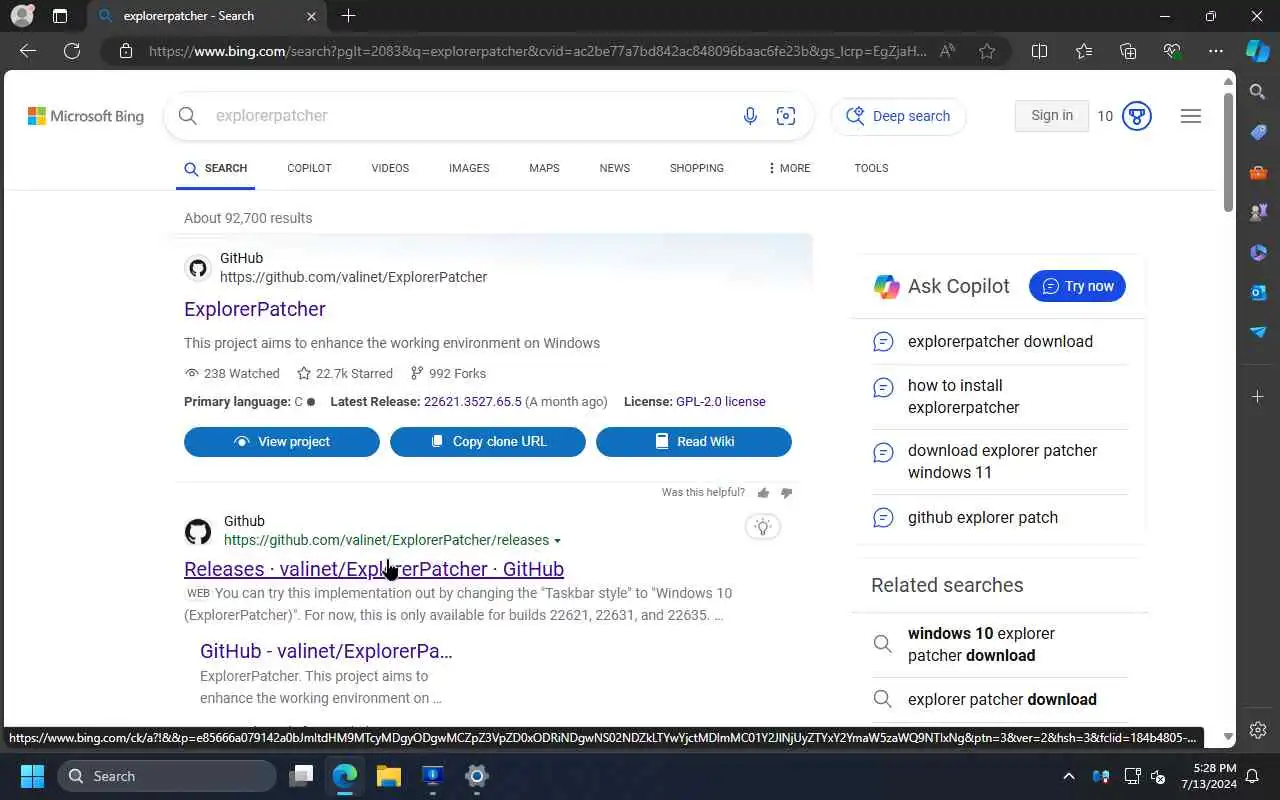This screenshot has height=800, width=1280.
Task: Open Browser essentials heart icon
Action: click(1172, 51)
